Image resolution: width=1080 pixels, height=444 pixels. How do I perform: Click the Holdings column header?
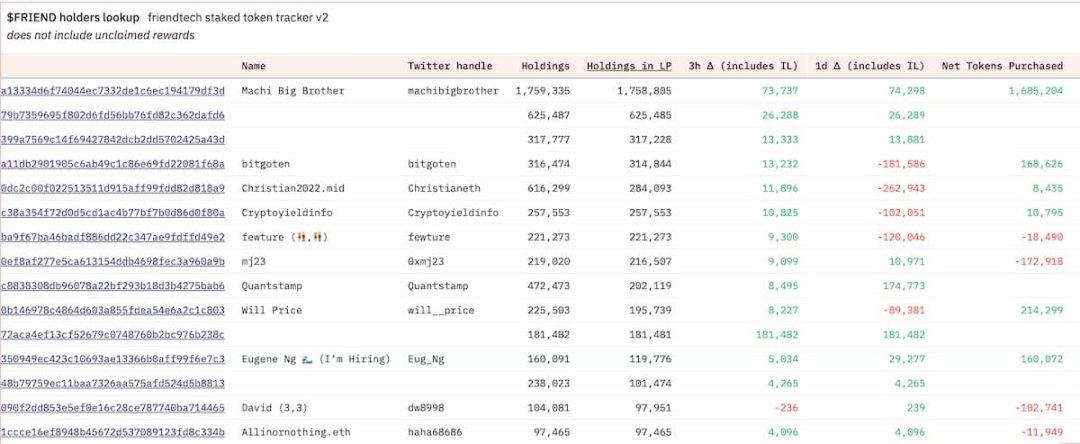(545, 66)
